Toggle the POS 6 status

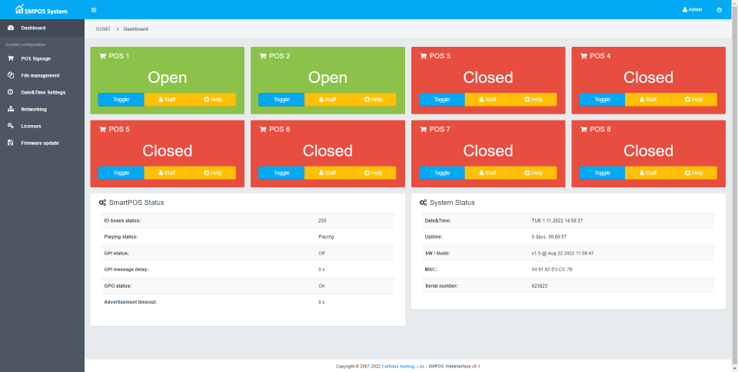(x=281, y=173)
